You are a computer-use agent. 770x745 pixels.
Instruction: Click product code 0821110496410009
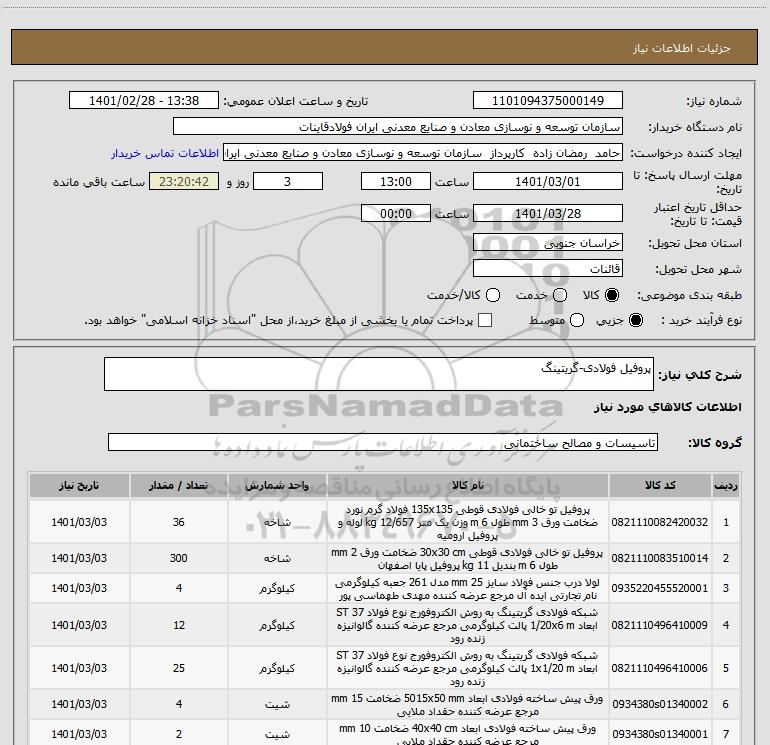click(x=660, y=625)
